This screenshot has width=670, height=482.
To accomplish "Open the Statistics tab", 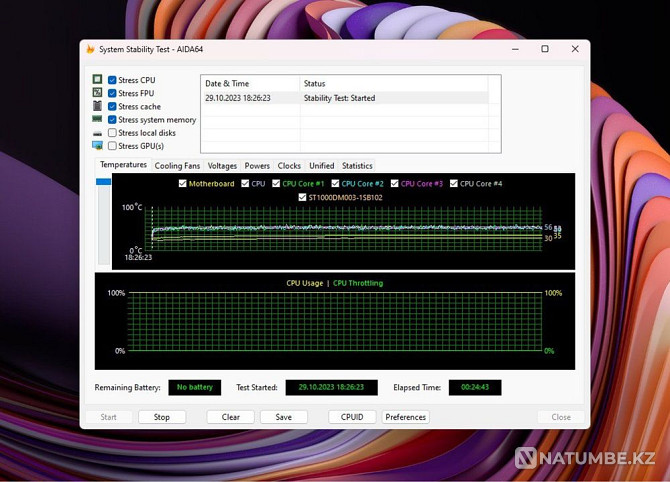I will (x=357, y=166).
